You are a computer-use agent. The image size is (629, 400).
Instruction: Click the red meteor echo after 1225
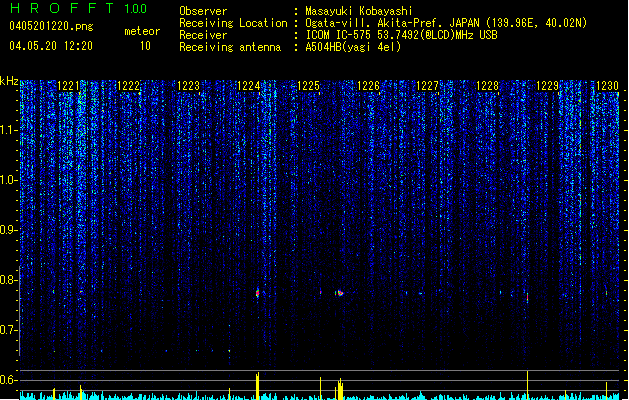pyautogui.click(x=339, y=293)
